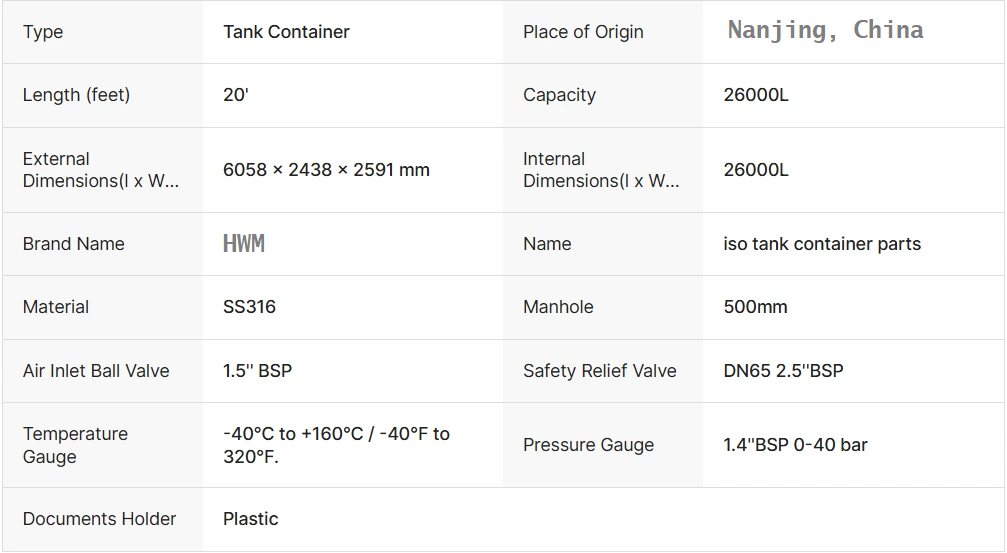This screenshot has width=1007, height=553.
Task: Select the Documents Holder value 'Plastic'
Action: click(x=251, y=519)
